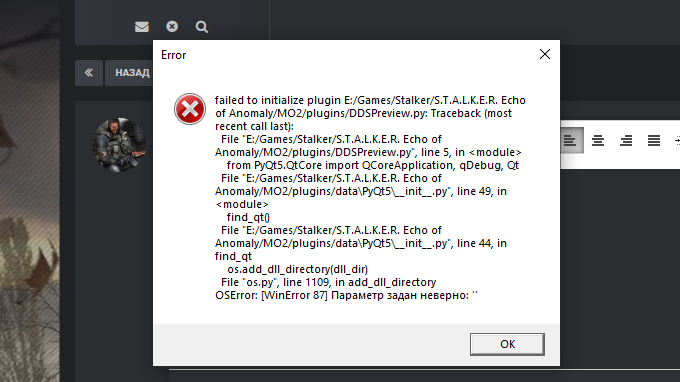Click the find_qt() traceback line

click(248, 217)
